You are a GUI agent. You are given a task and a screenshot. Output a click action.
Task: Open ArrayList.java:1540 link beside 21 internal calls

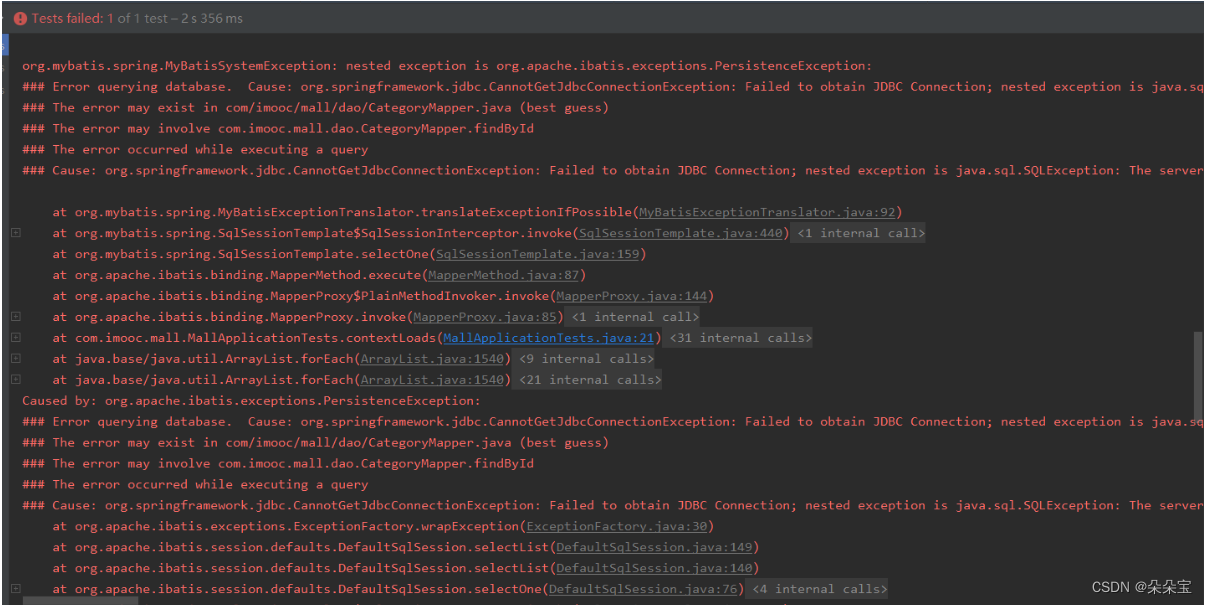pos(432,380)
